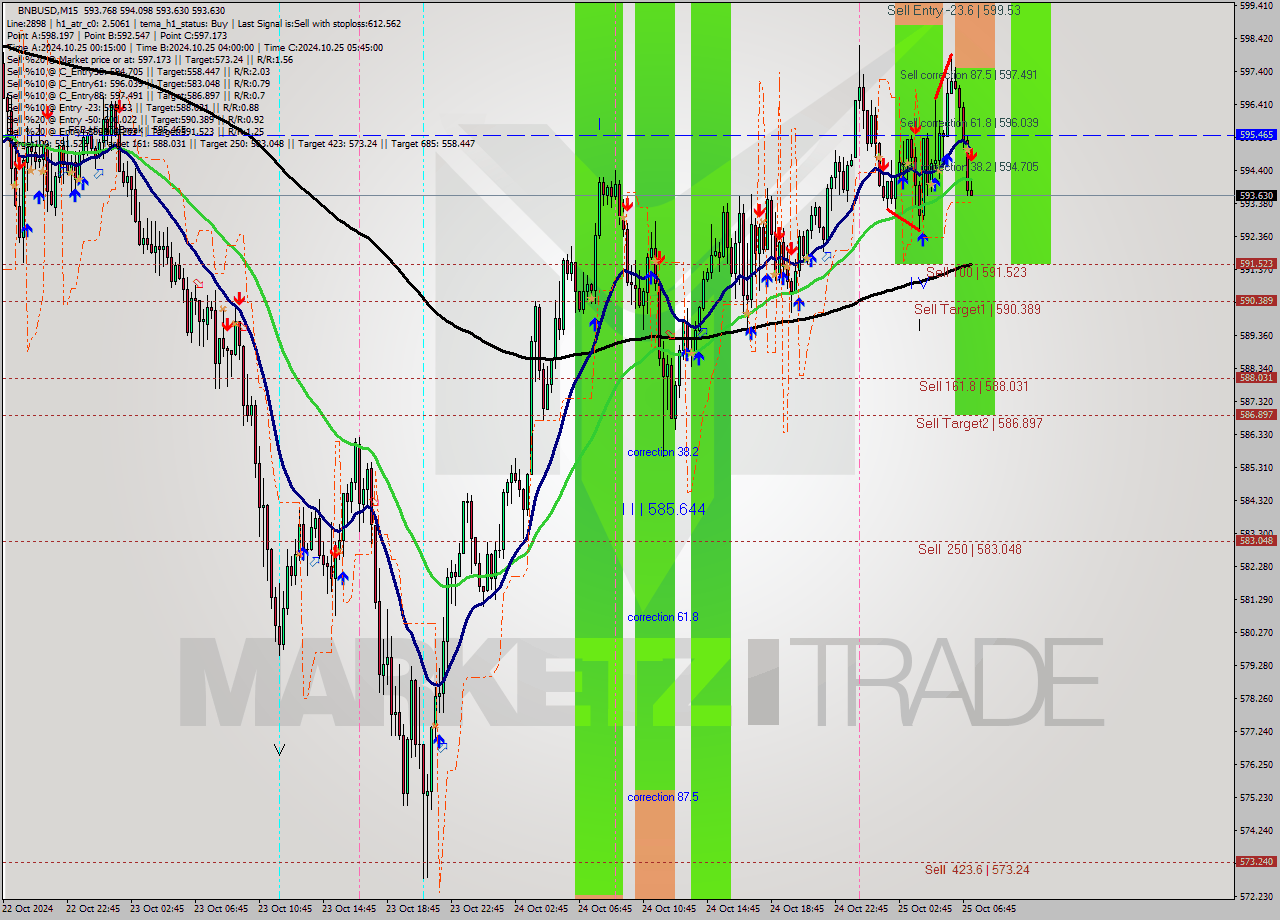Click the 'Sell 423.6 | 573.24' label
The width and height of the screenshot is (1280, 920).
[x=977, y=870]
